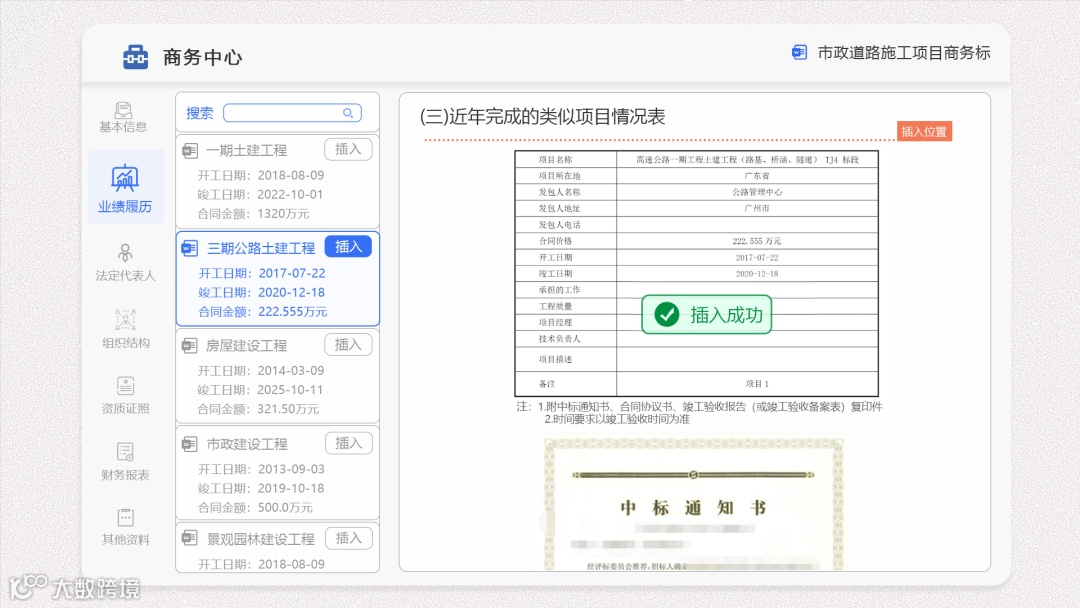The image size is (1080, 608).
Task: Click the green checkmark in 插入成功 toast
Action: (x=666, y=315)
